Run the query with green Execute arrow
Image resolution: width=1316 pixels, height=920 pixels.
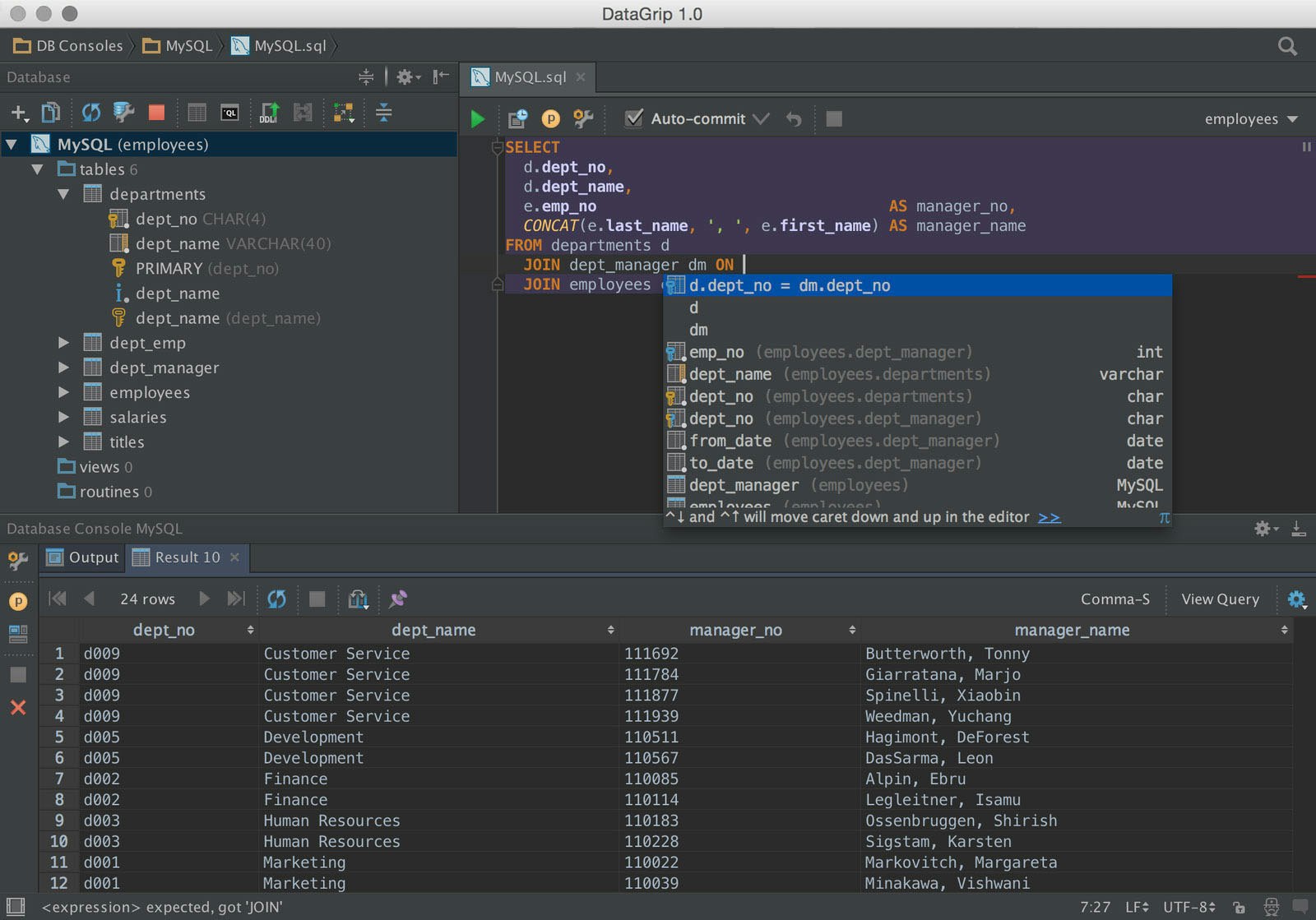coord(477,119)
